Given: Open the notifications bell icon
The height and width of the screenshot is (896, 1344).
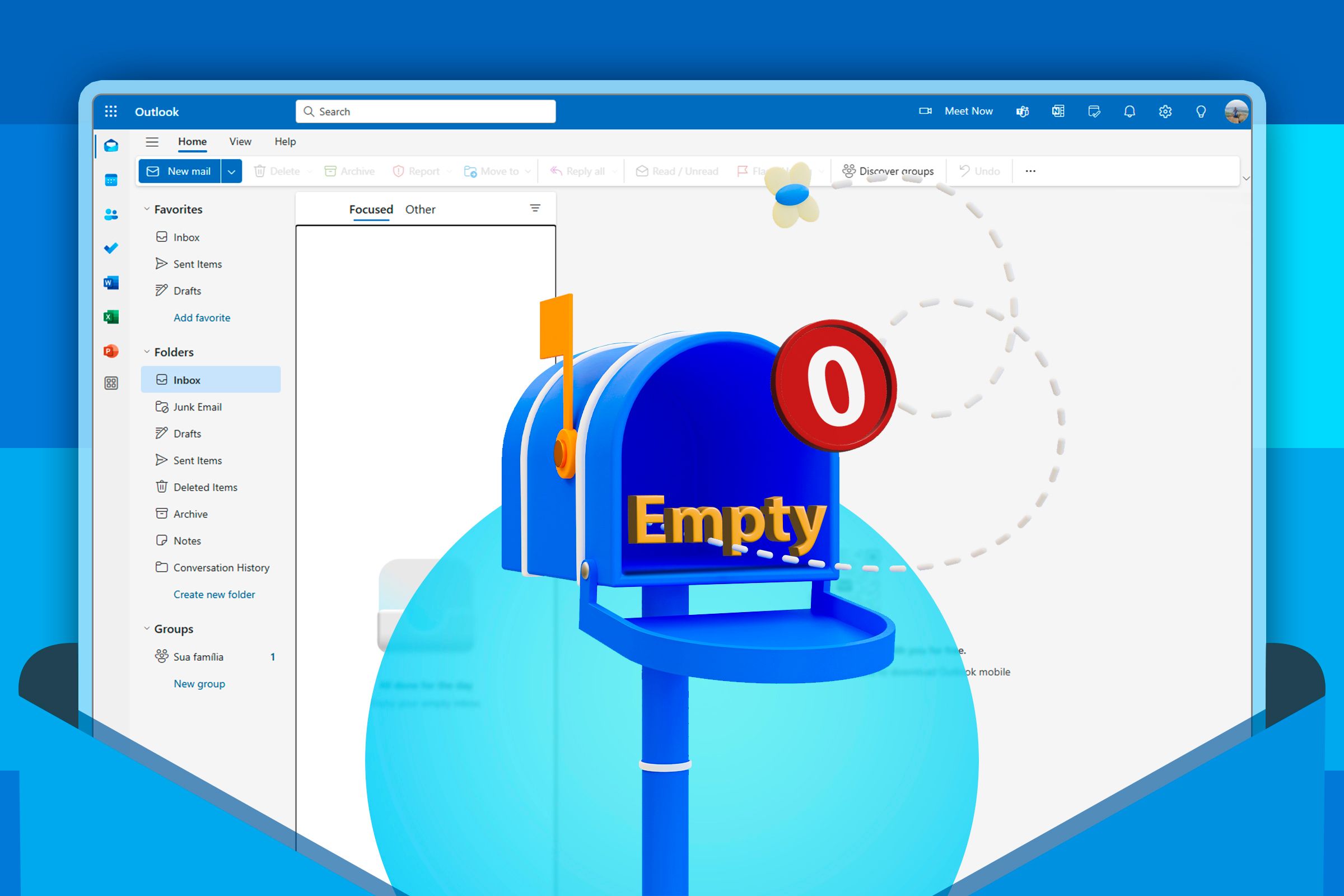Looking at the screenshot, I should tap(1129, 111).
